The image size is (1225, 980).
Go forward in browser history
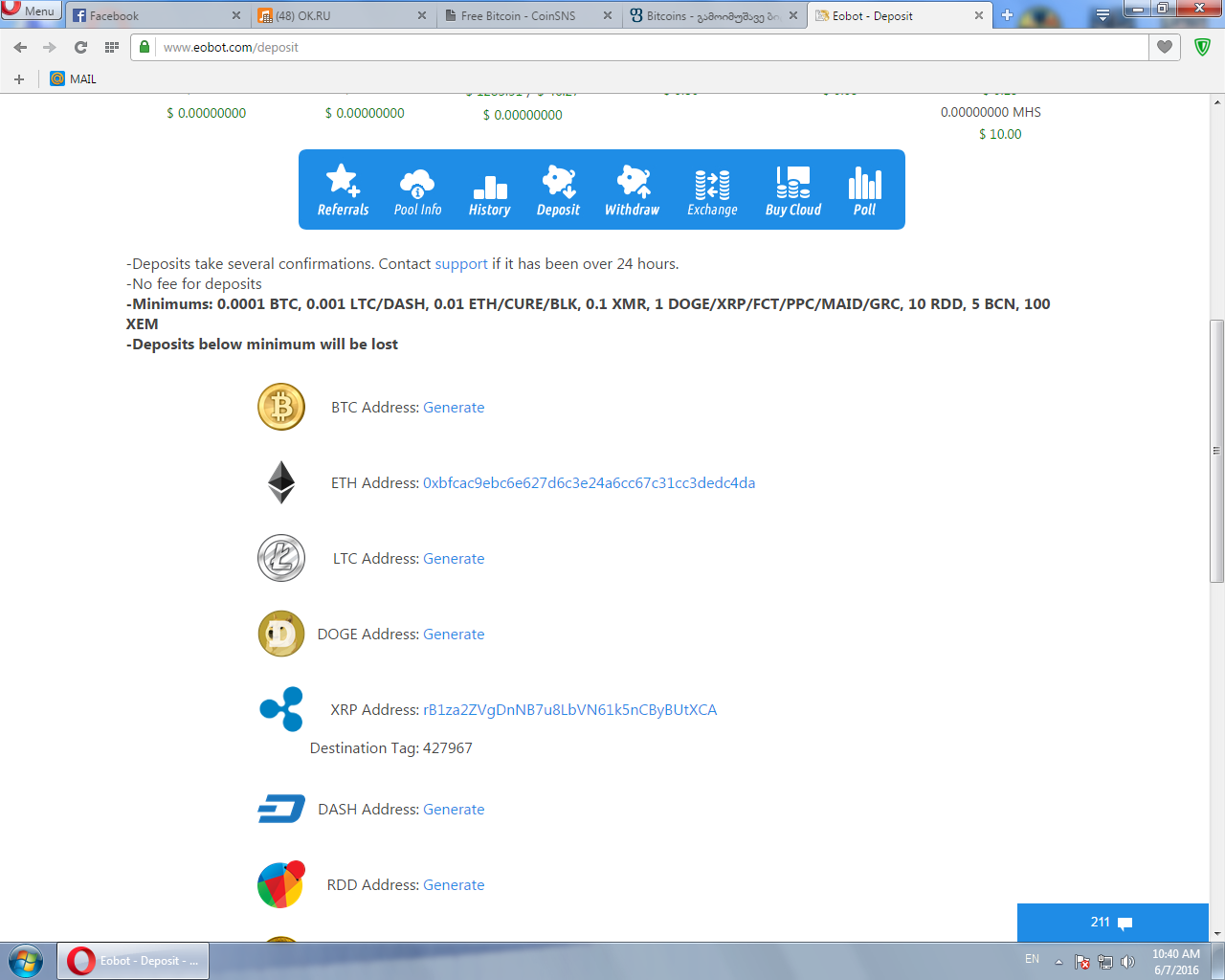pyautogui.click(x=50, y=47)
